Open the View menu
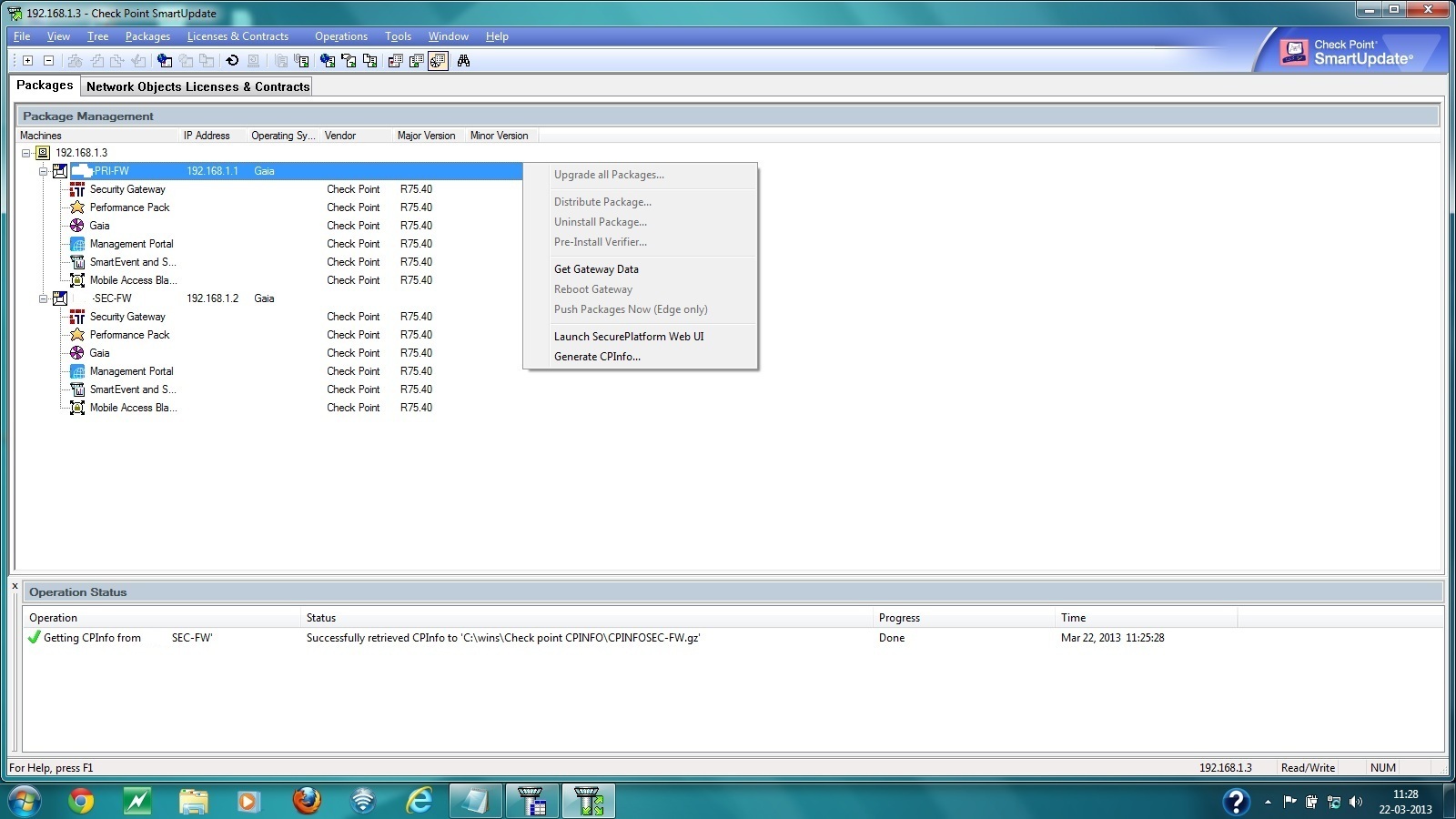1456x819 pixels. click(58, 36)
